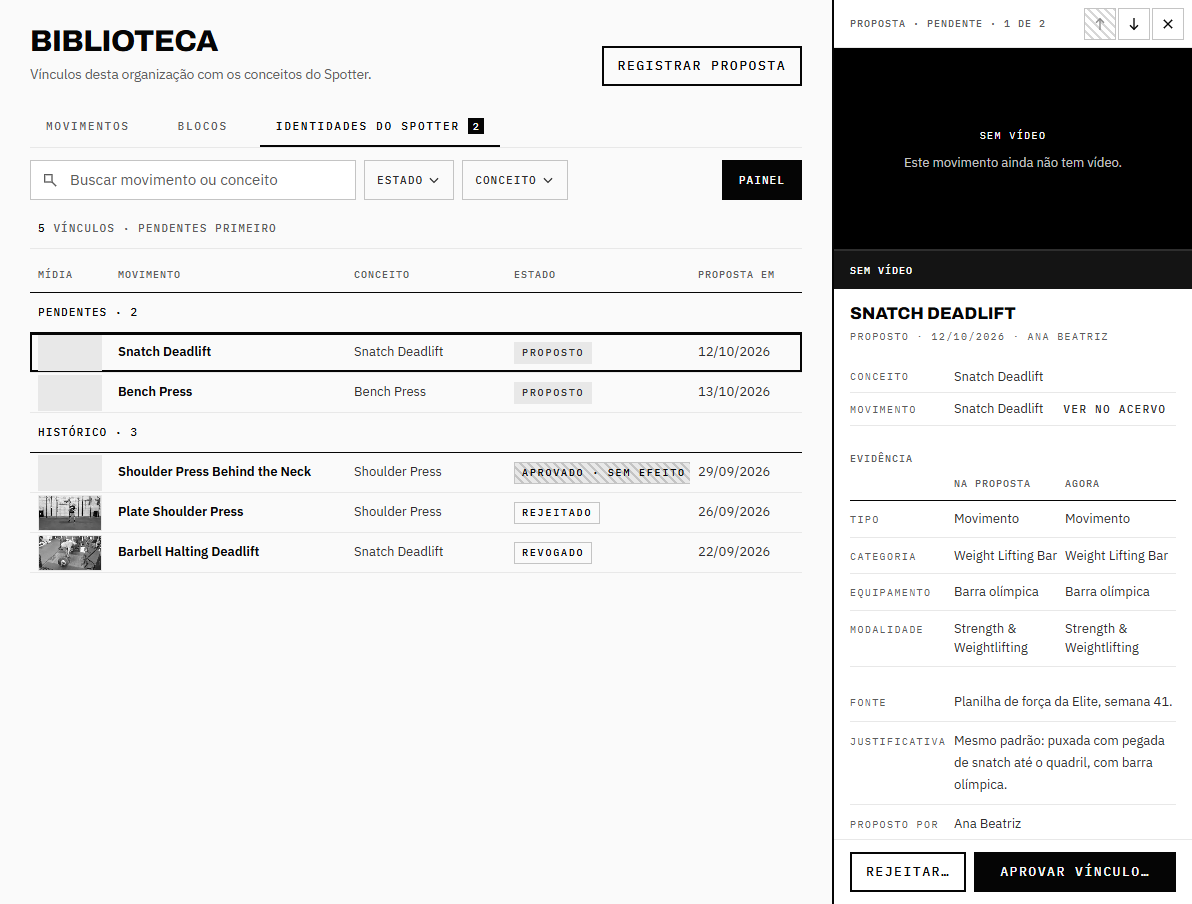
Task: Close the proposal detail panel
Action: 1168,24
